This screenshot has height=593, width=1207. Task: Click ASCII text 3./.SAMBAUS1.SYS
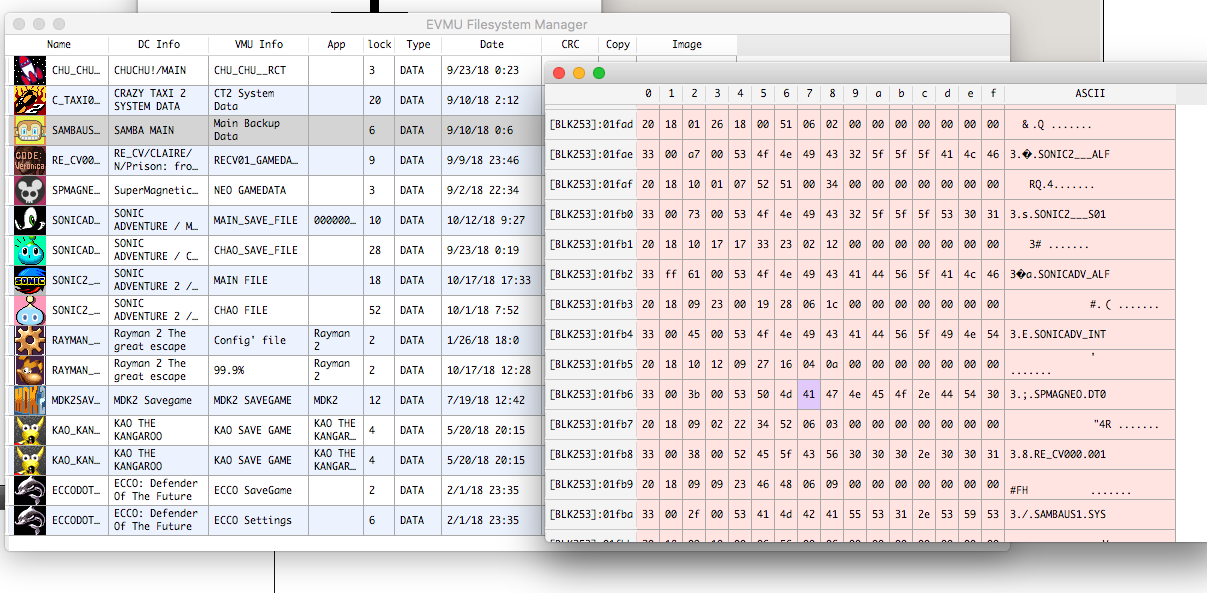(1058, 514)
